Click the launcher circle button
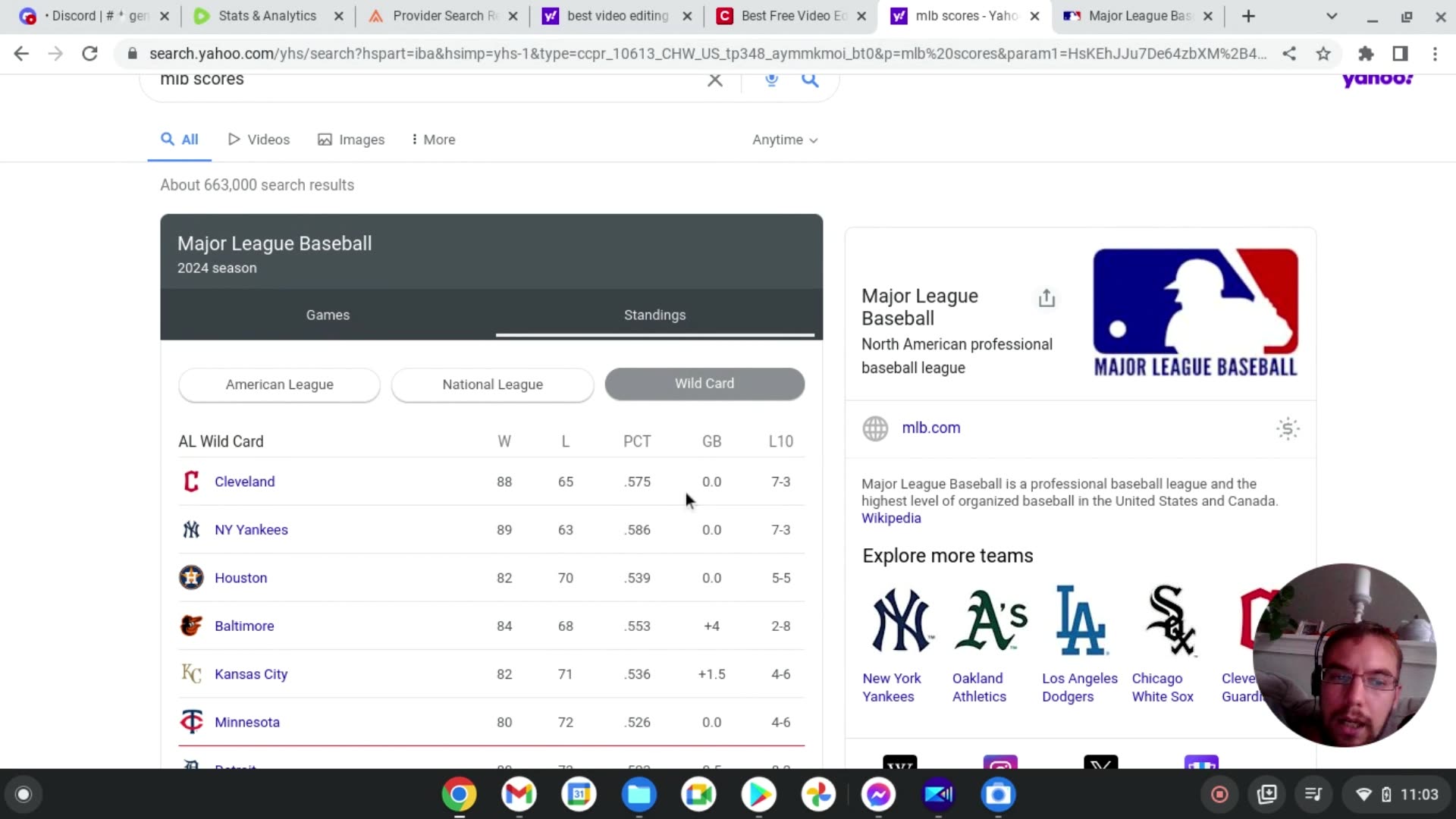The height and width of the screenshot is (819, 1456). pyautogui.click(x=24, y=795)
